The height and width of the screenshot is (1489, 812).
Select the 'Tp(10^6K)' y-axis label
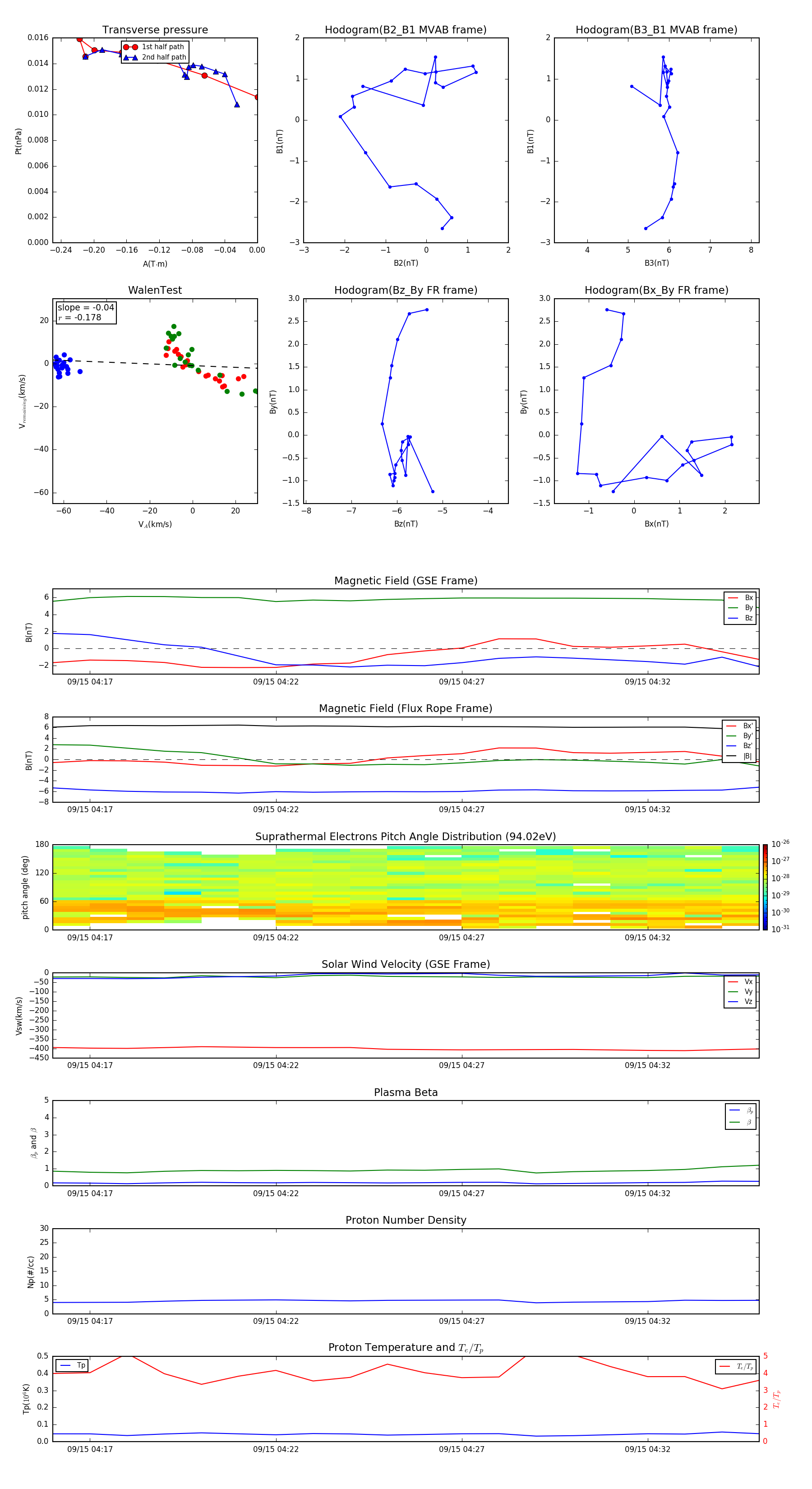pyautogui.click(x=26, y=1399)
